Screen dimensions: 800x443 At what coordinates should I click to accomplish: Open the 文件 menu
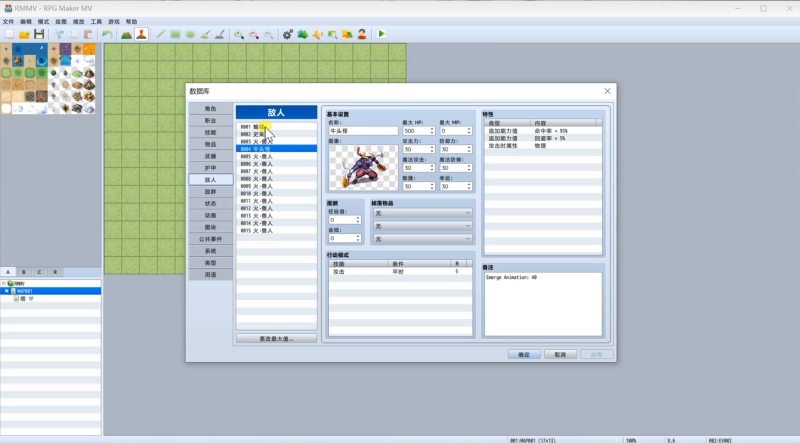8,21
